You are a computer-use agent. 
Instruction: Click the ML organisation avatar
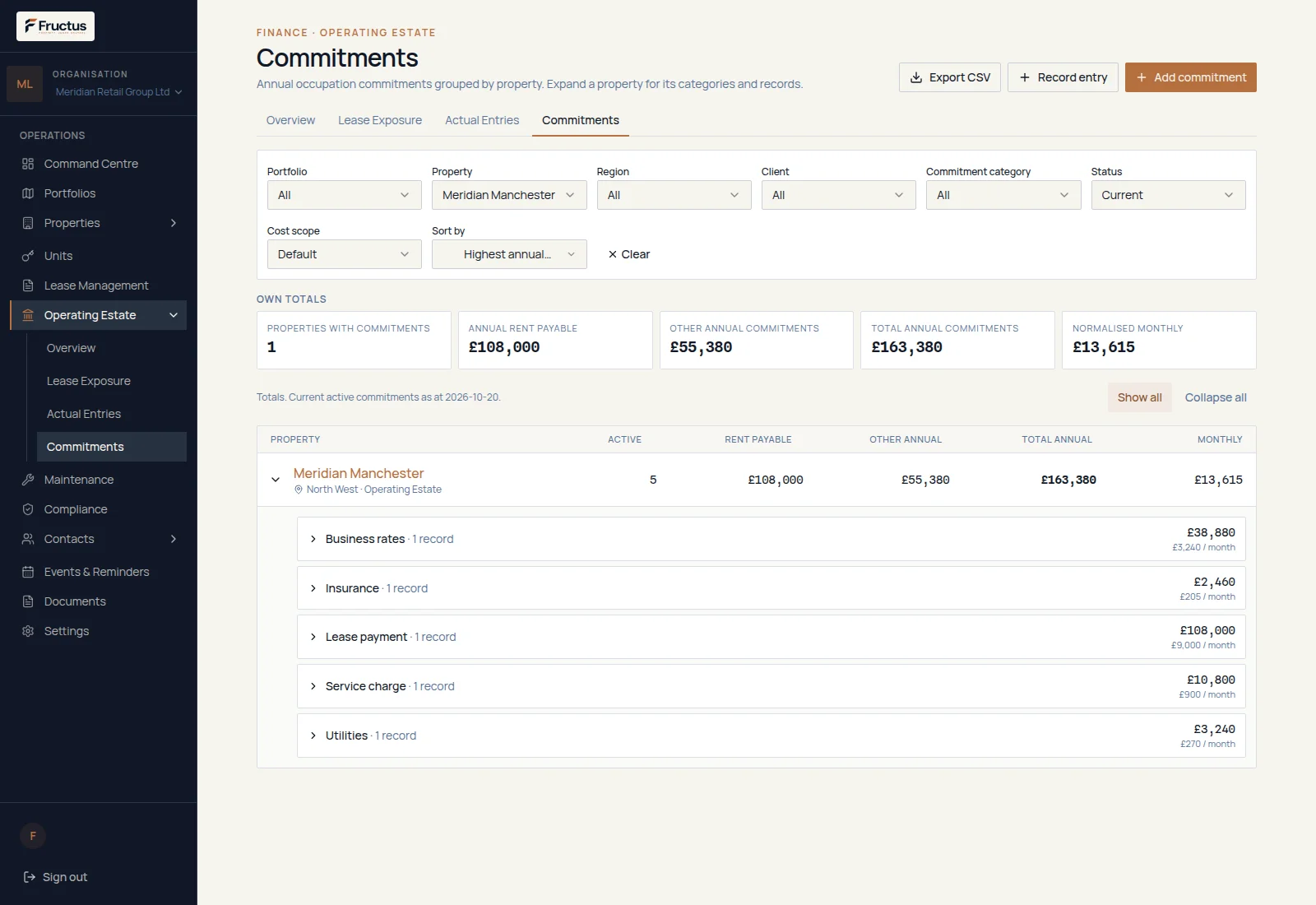point(25,84)
